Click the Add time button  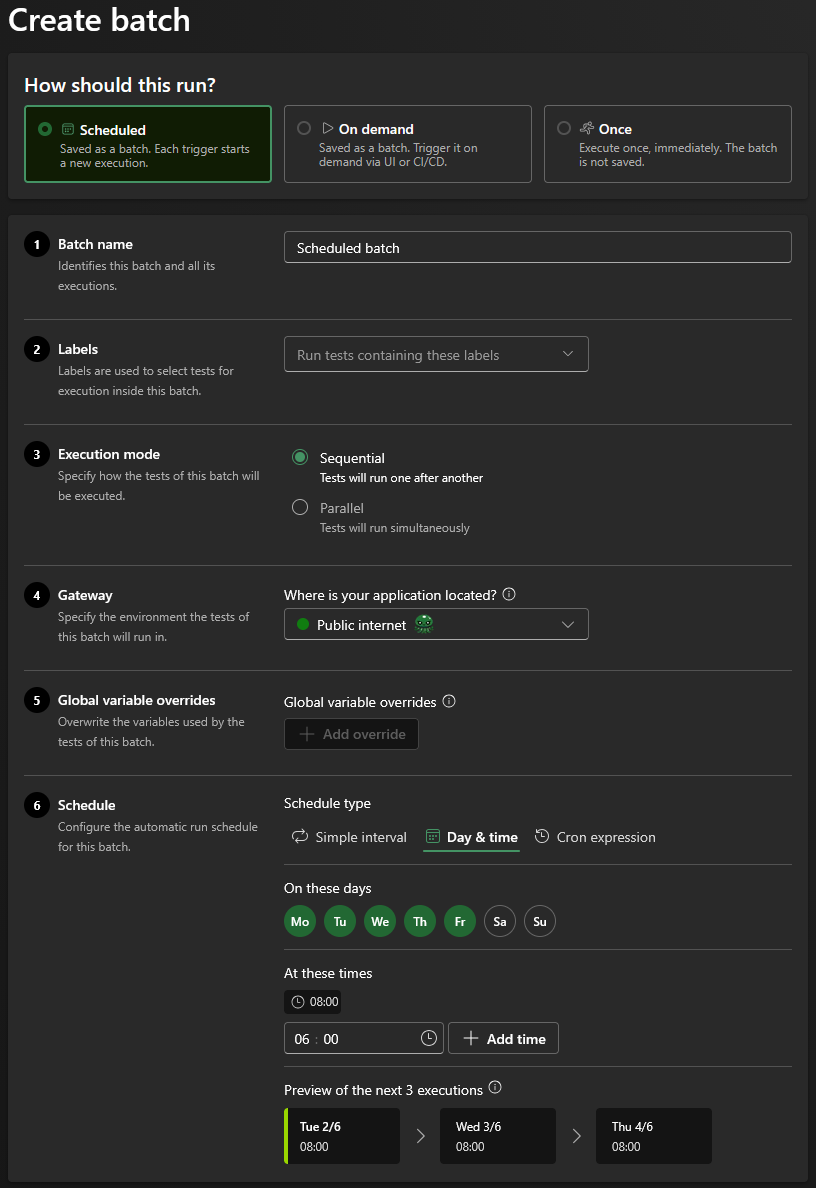coord(503,1038)
